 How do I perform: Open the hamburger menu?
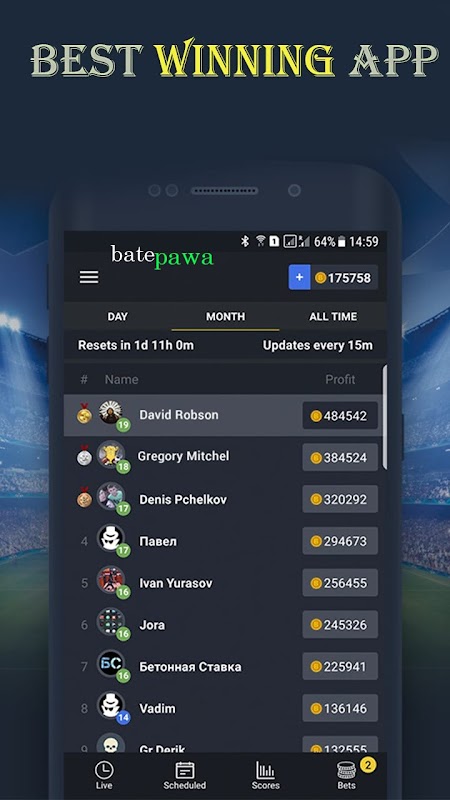click(89, 277)
